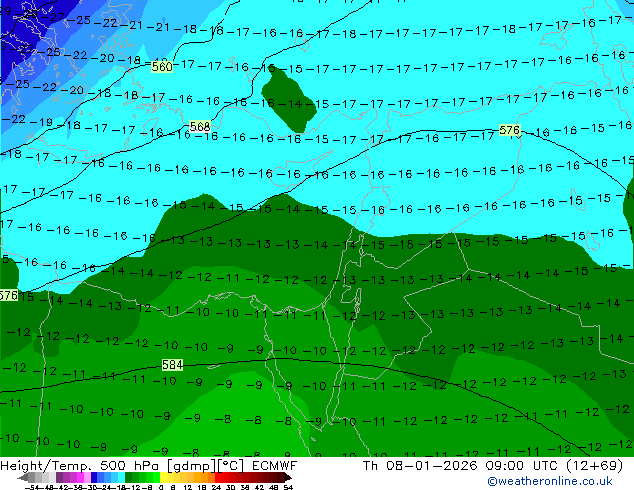634x490 pixels.
Task: Pick the dark purple swatch in the legend
Action: [59, 478]
